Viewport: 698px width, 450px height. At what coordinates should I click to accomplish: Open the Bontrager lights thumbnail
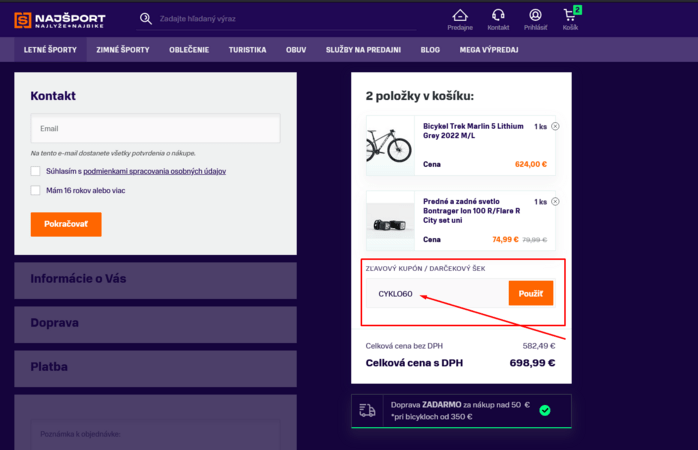(390, 221)
